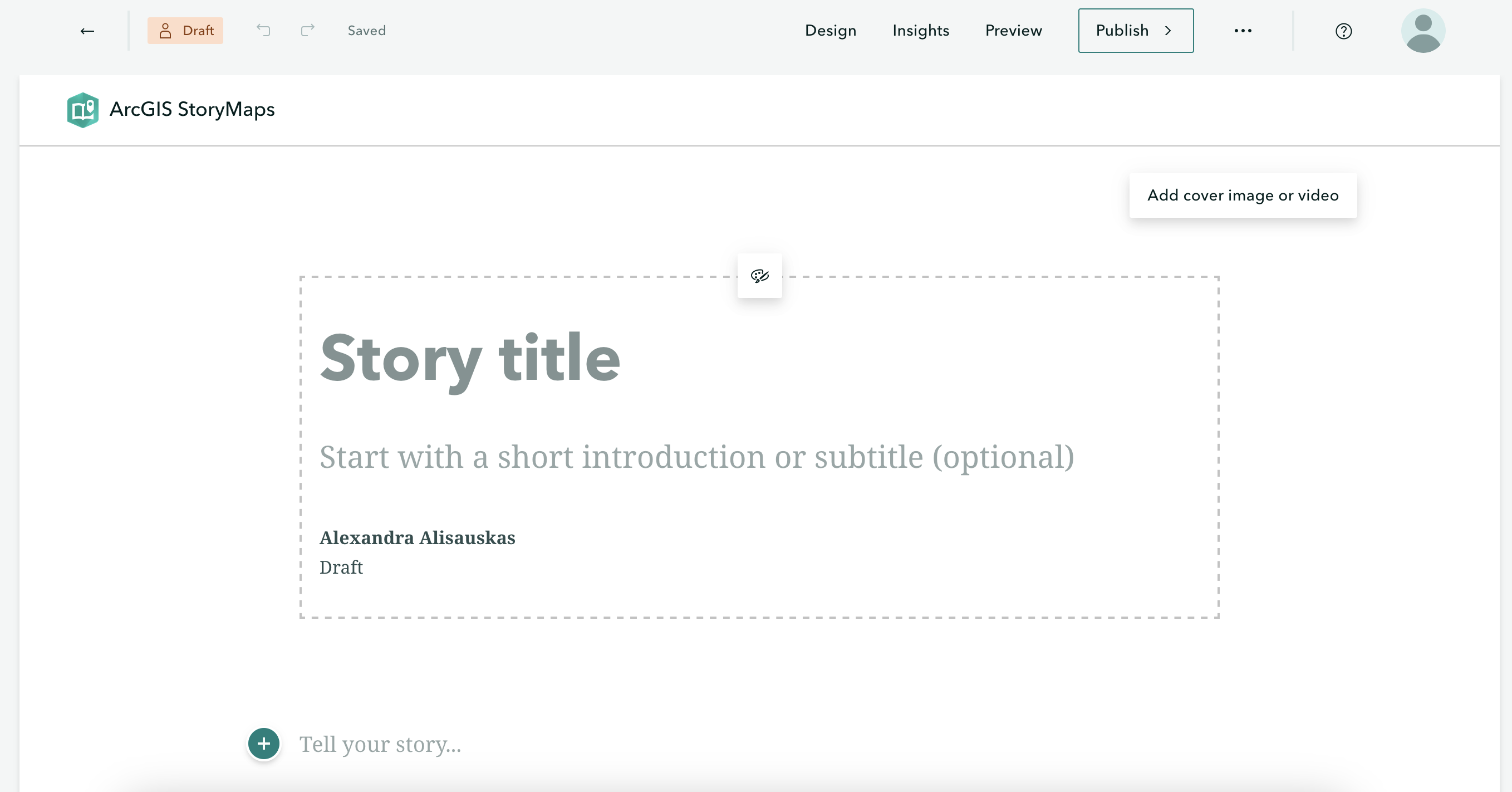Click the Draft status badge
The image size is (1512, 792).
pyautogui.click(x=185, y=31)
